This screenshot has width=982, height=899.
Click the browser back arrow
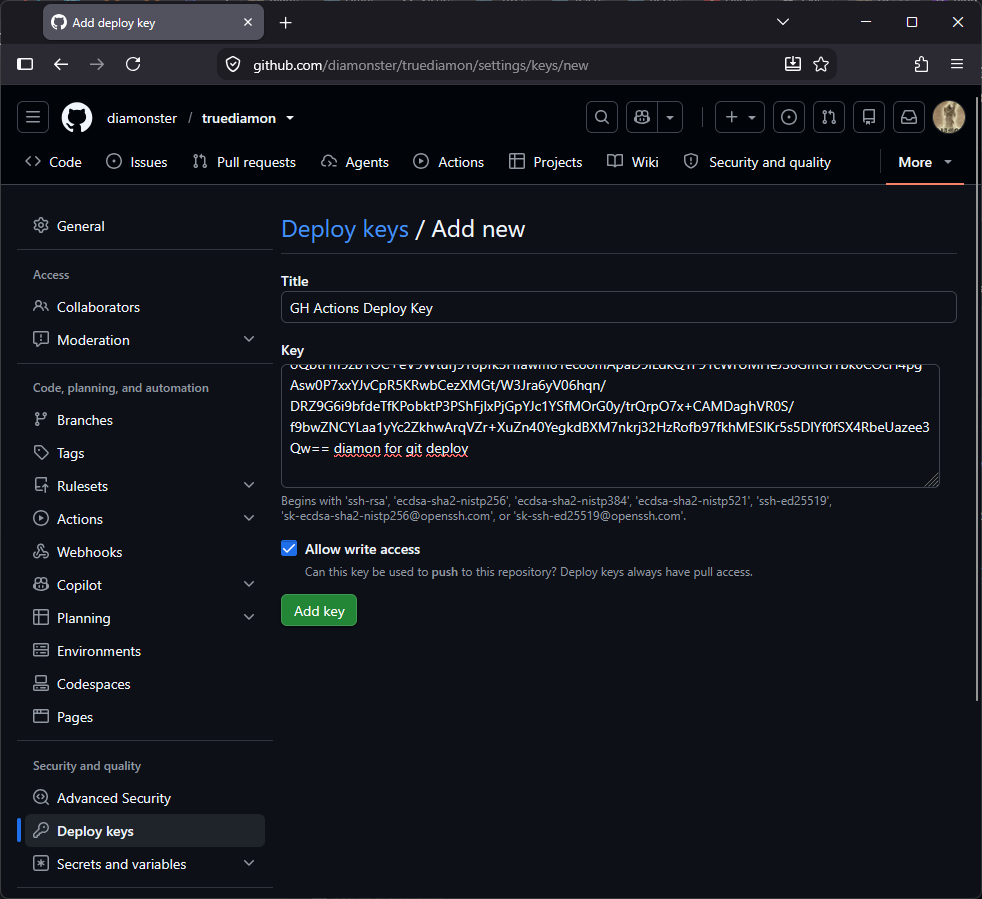point(61,65)
